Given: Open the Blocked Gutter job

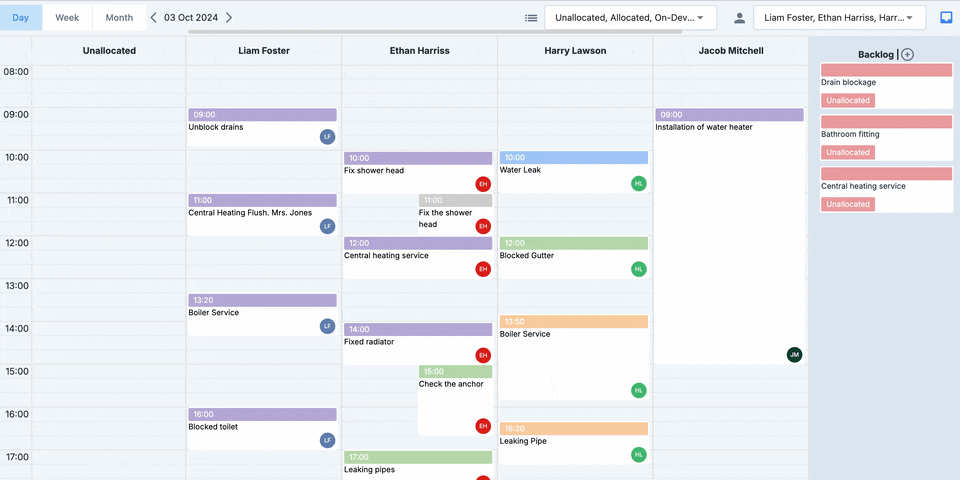Looking at the screenshot, I should pyautogui.click(x=573, y=257).
